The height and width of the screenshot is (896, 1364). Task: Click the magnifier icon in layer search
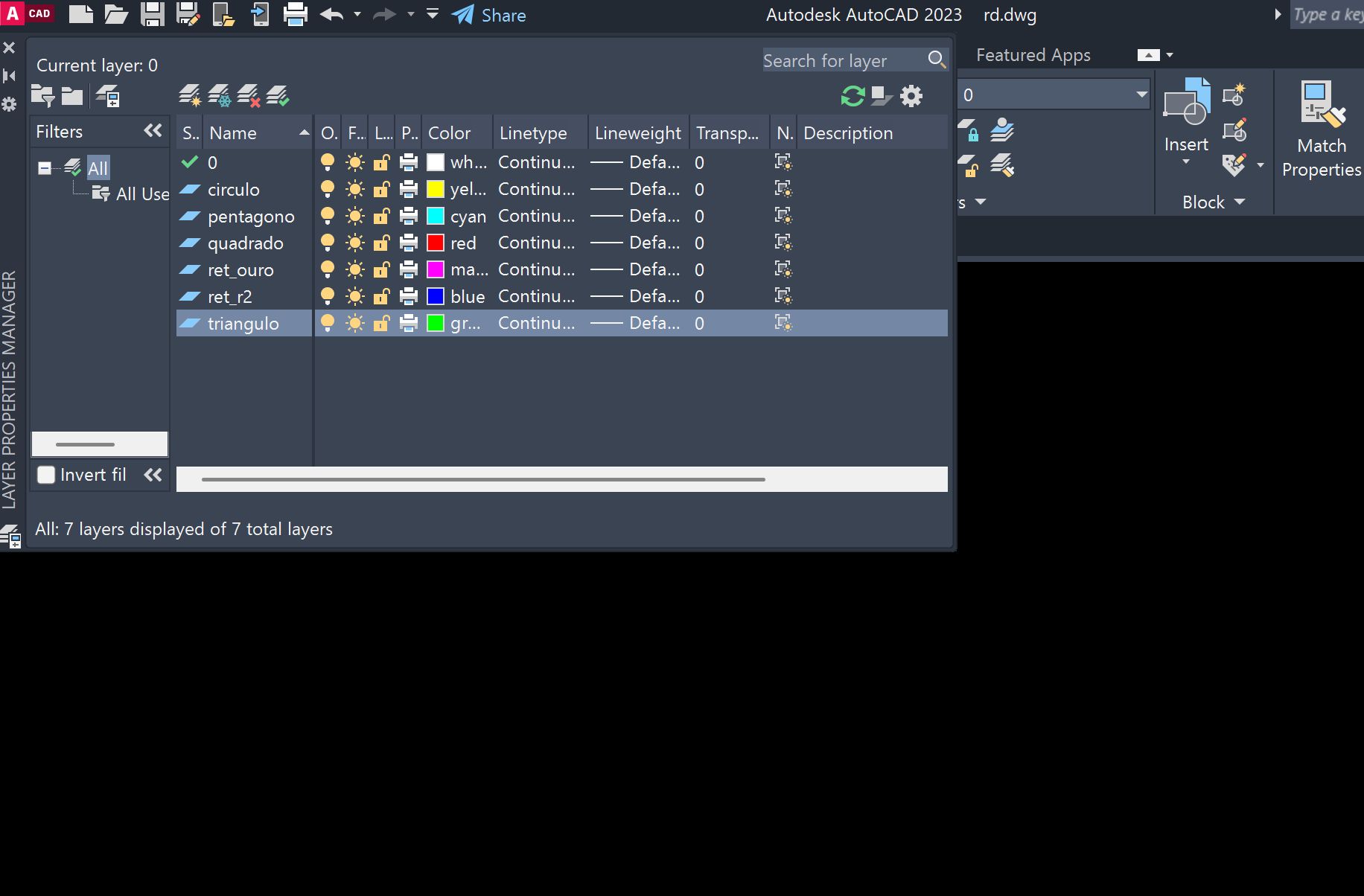point(937,60)
